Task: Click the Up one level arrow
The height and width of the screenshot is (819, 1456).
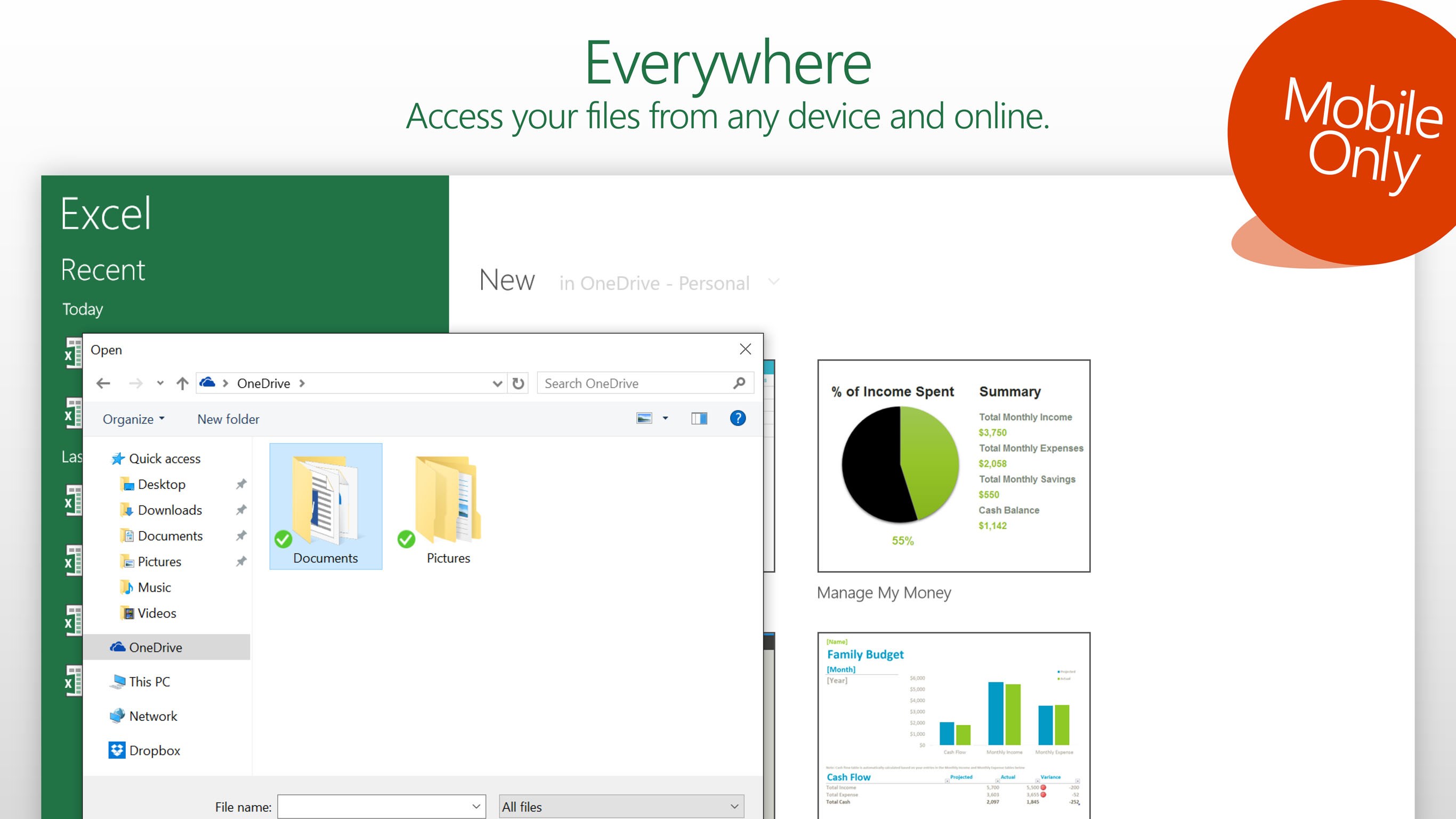Action: pos(182,383)
